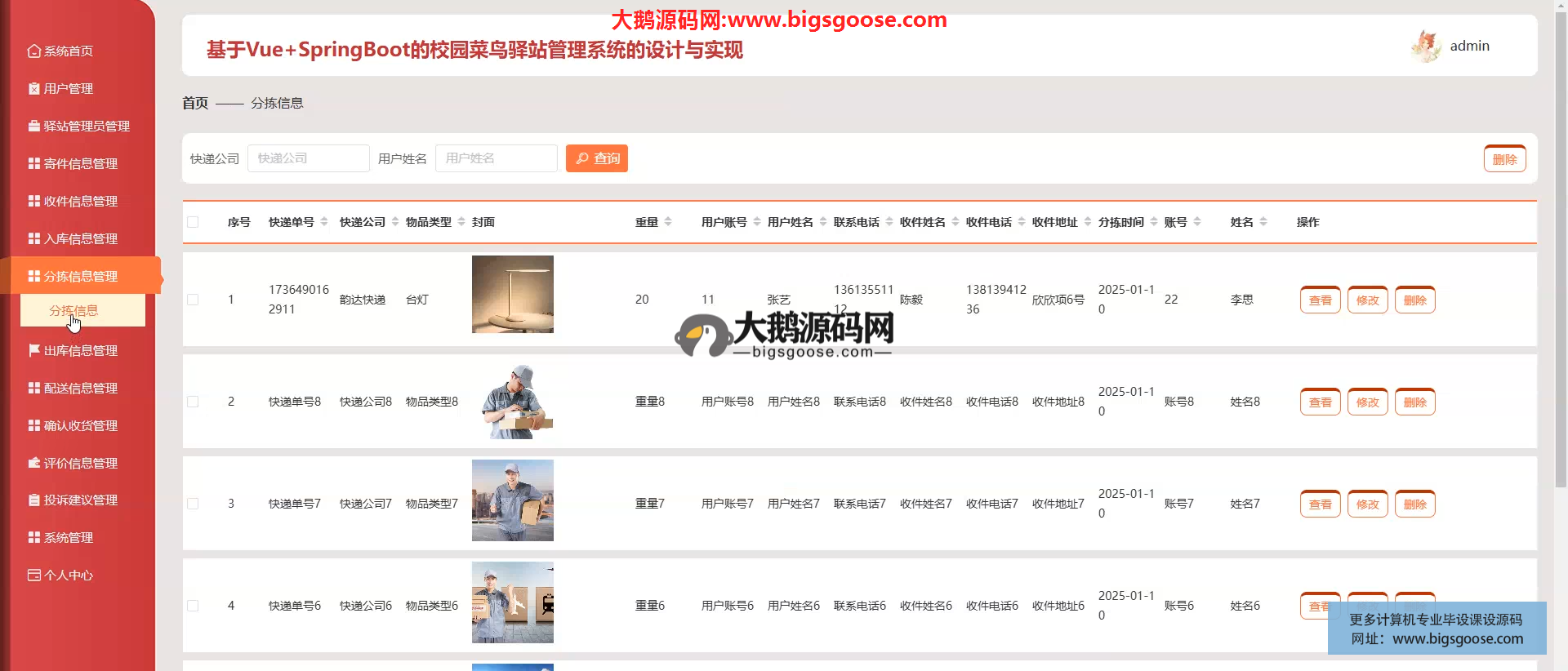Select 分拣信息 submenu item
The image size is (1568, 671).
[x=73, y=311]
